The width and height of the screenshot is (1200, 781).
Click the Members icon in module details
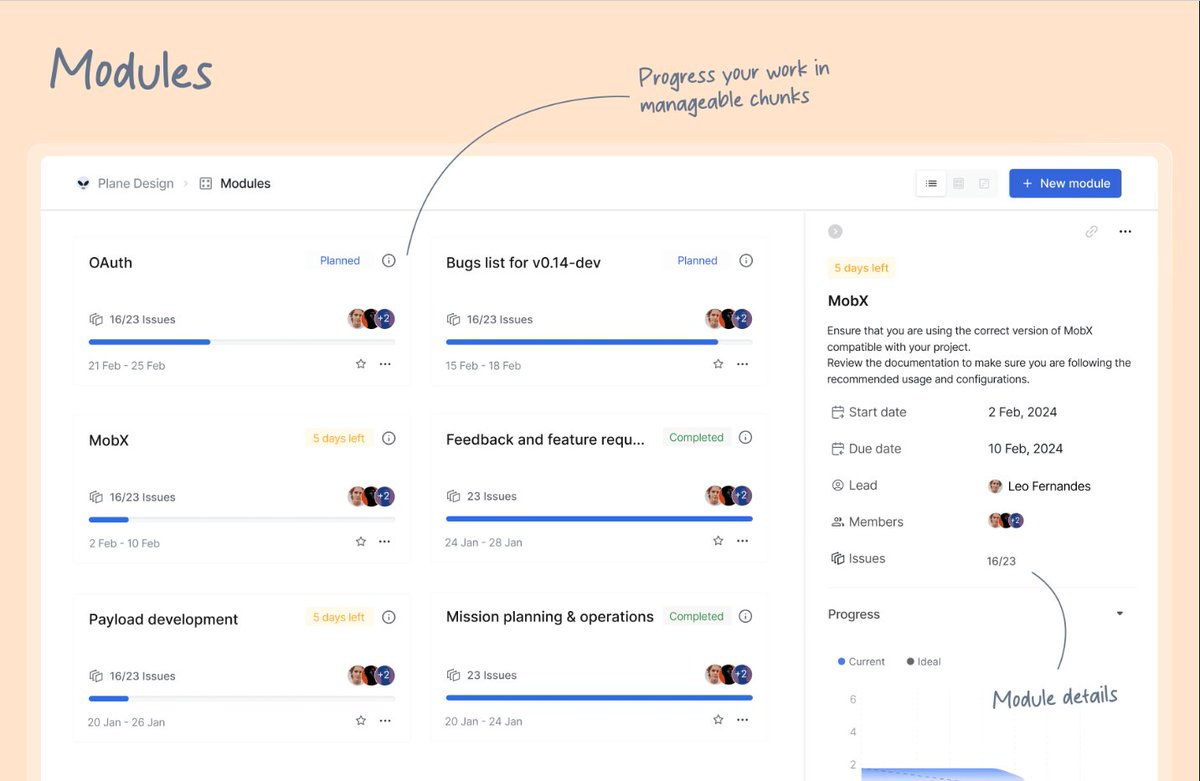pyautogui.click(x=836, y=521)
